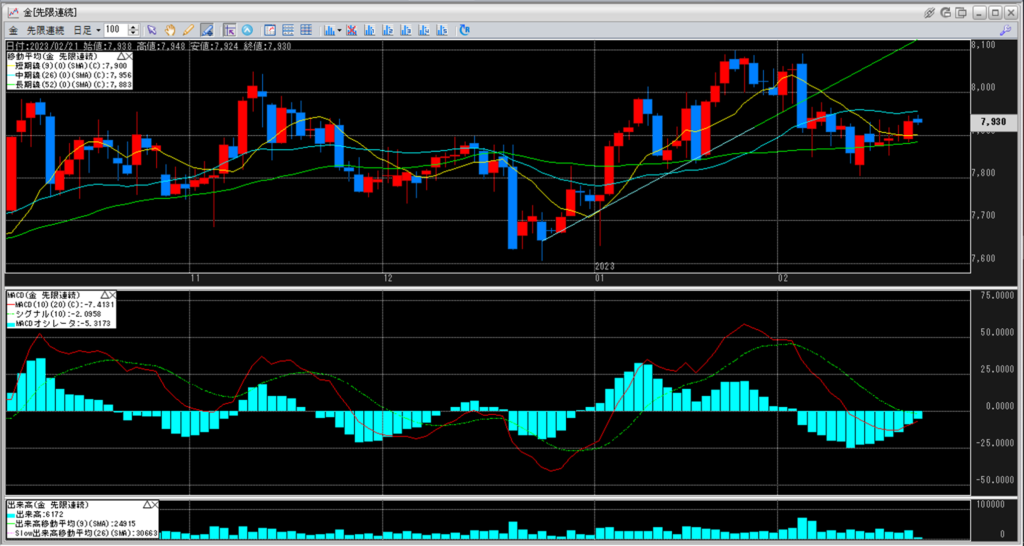Select the highlighted eraser marker tool
This screenshot has height=546, width=1024.
tap(207, 30)
